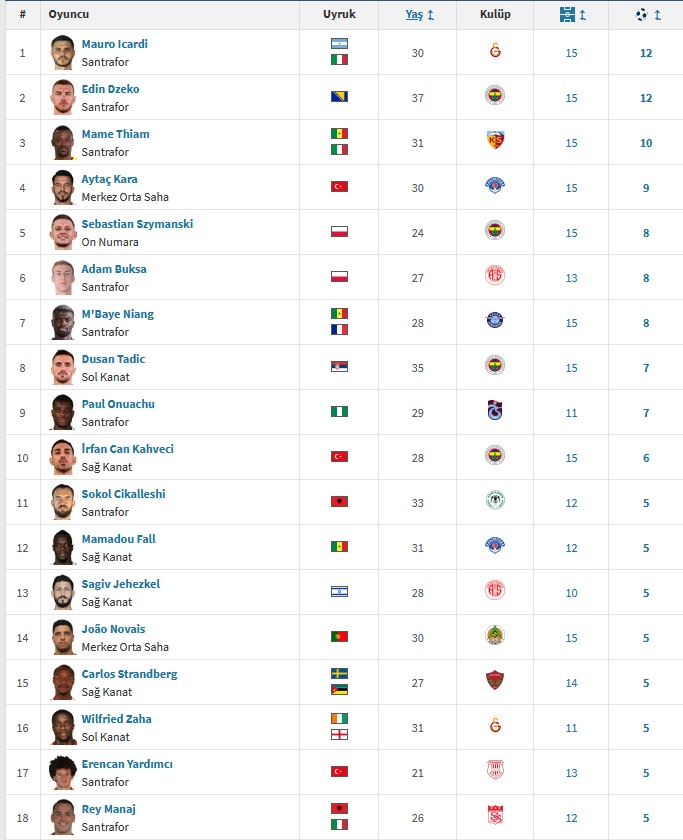Open Sebastian Szymanski's player profile link
The width and height of the screenshot is (683, 840).
[x=137, y=224]
